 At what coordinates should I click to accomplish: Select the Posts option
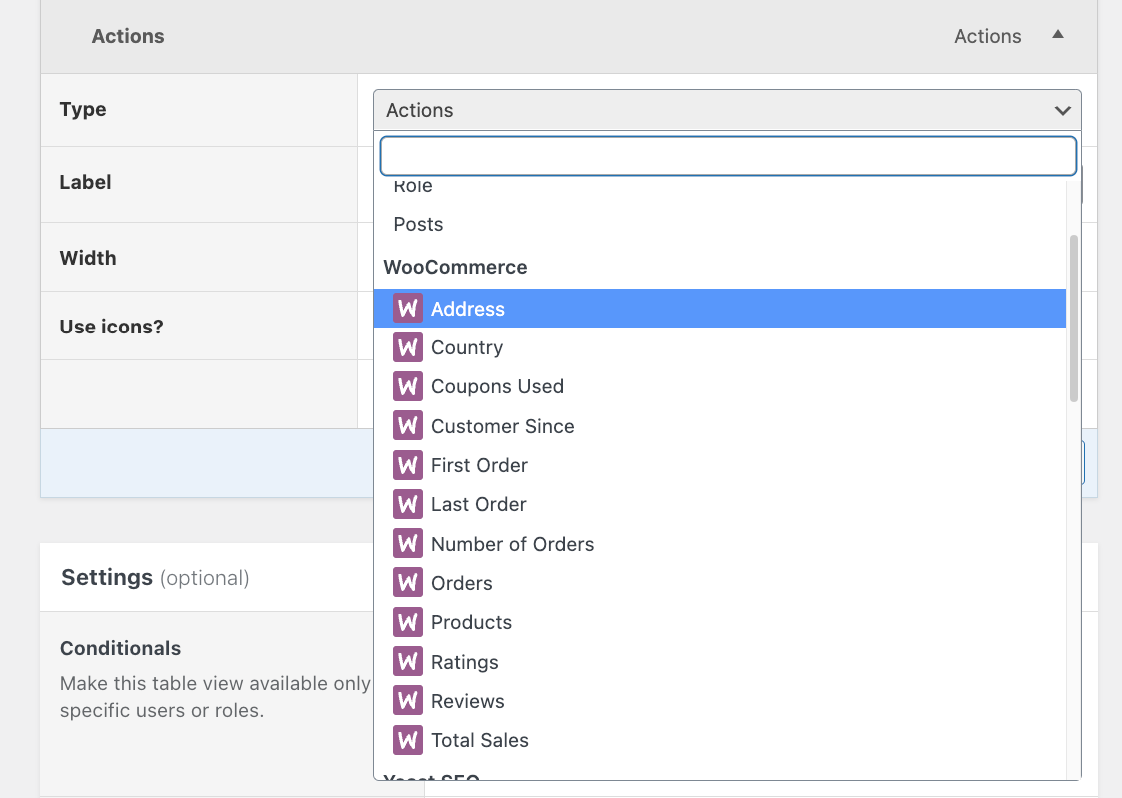(x=418, y=224)
